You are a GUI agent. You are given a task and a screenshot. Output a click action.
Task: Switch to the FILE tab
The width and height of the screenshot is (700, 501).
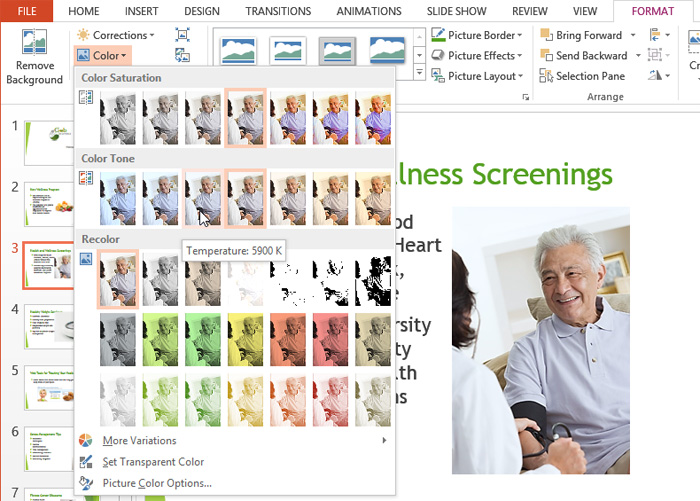[27, 11]
